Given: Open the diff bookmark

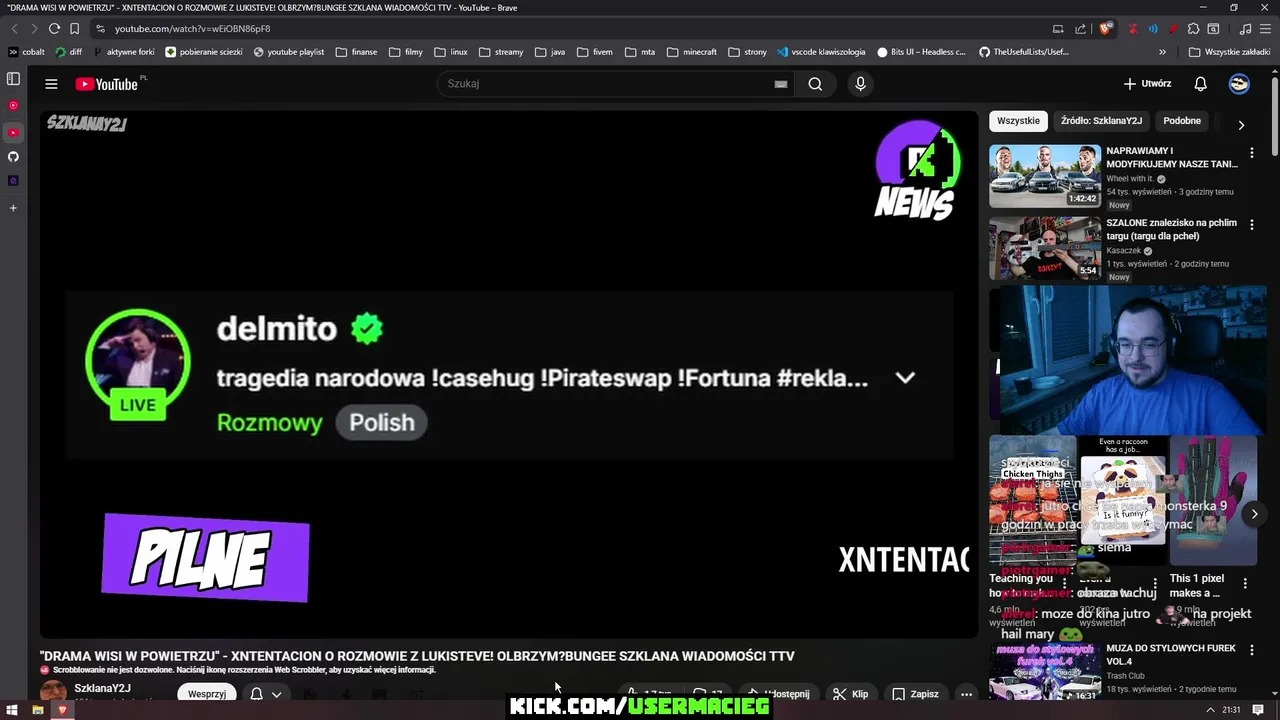Looking at the screenshot, I should (69, 52).
